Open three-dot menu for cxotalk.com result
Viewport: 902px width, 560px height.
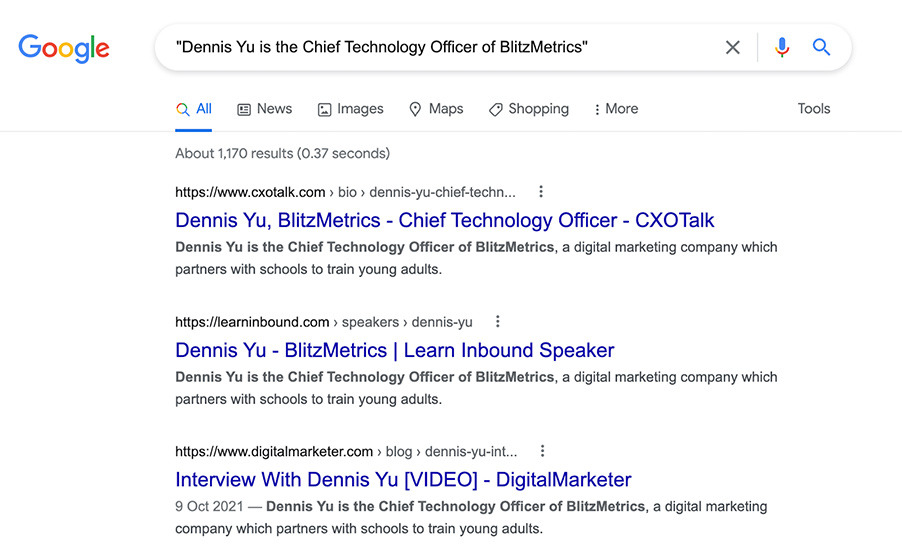pos(541,192)
